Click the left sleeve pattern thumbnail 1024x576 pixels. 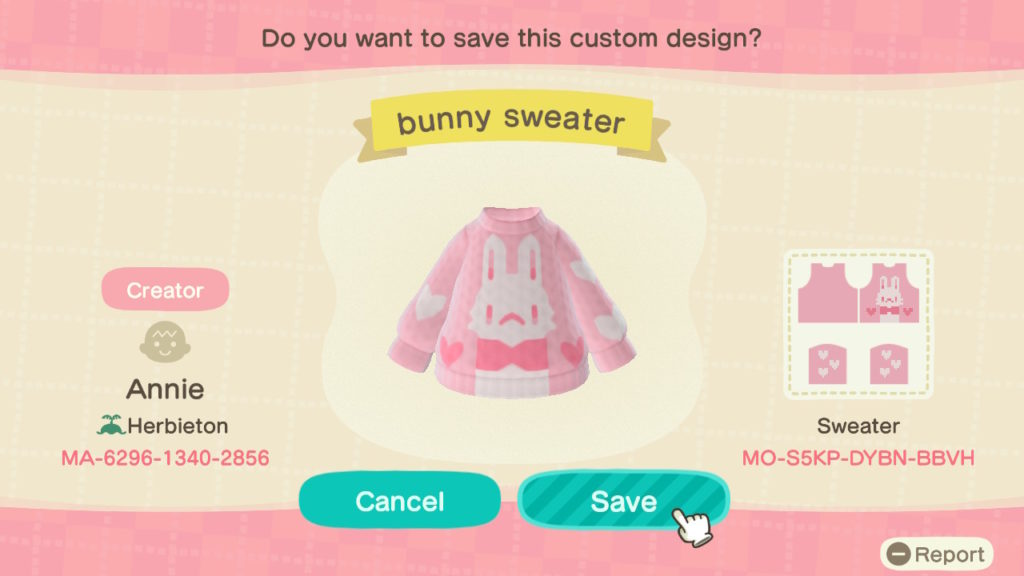point(827,364)
